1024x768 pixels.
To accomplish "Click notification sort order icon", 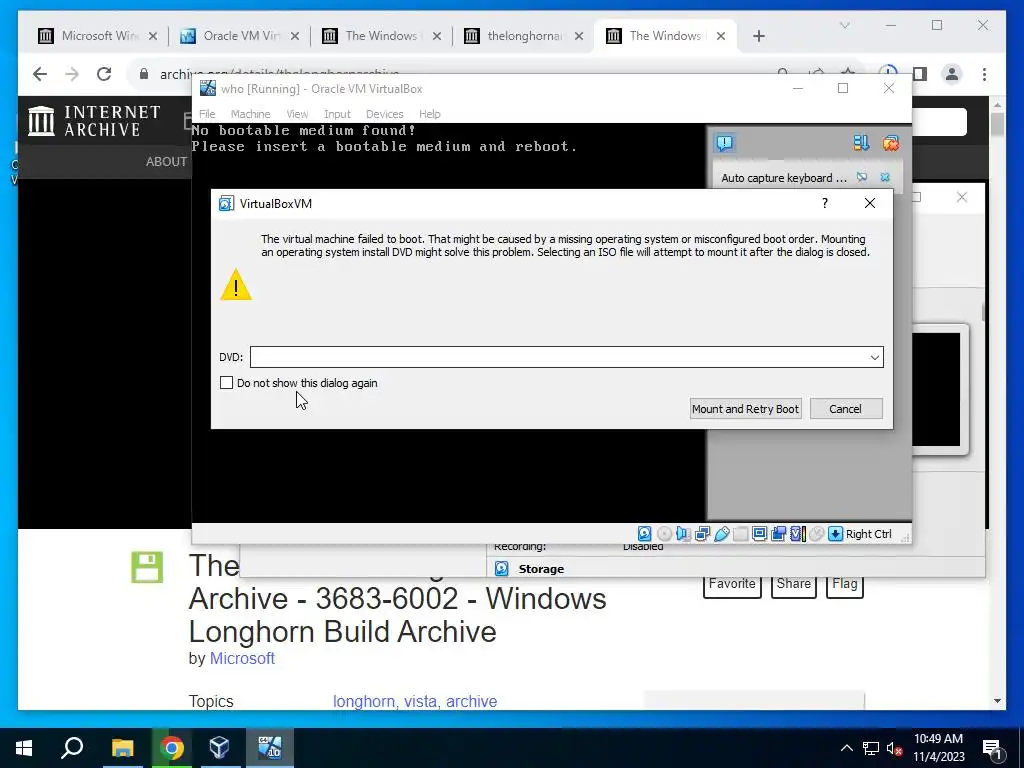I will (861, 143).
